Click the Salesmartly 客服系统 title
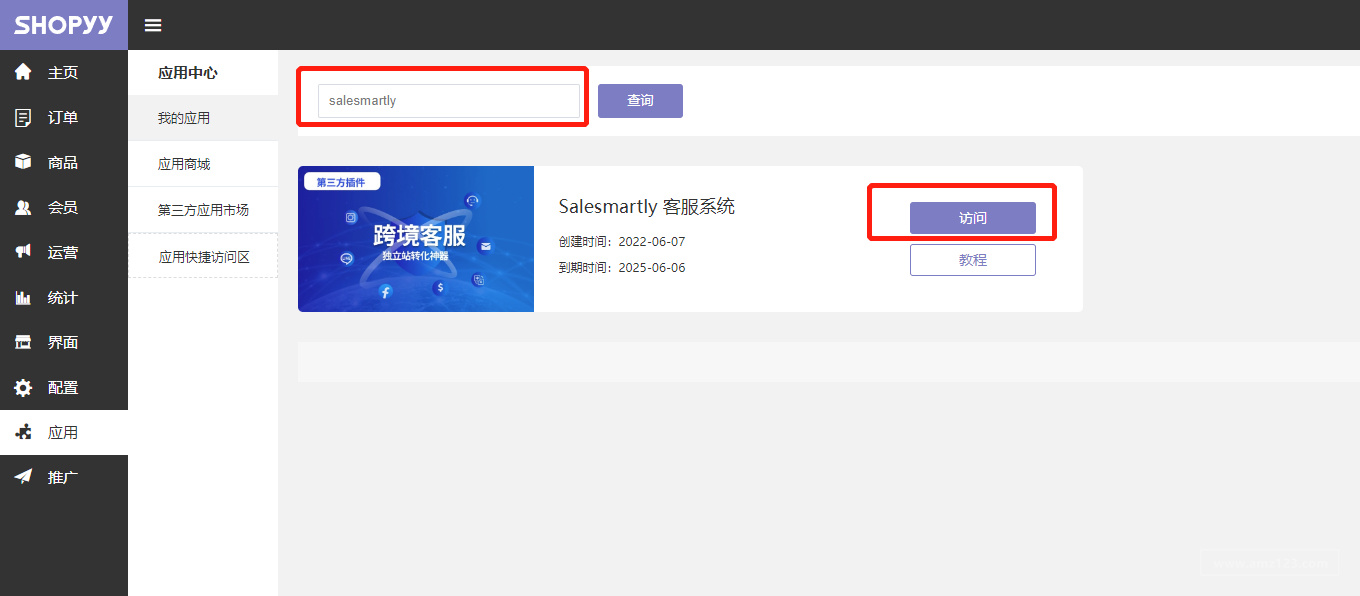 (647, 207)
